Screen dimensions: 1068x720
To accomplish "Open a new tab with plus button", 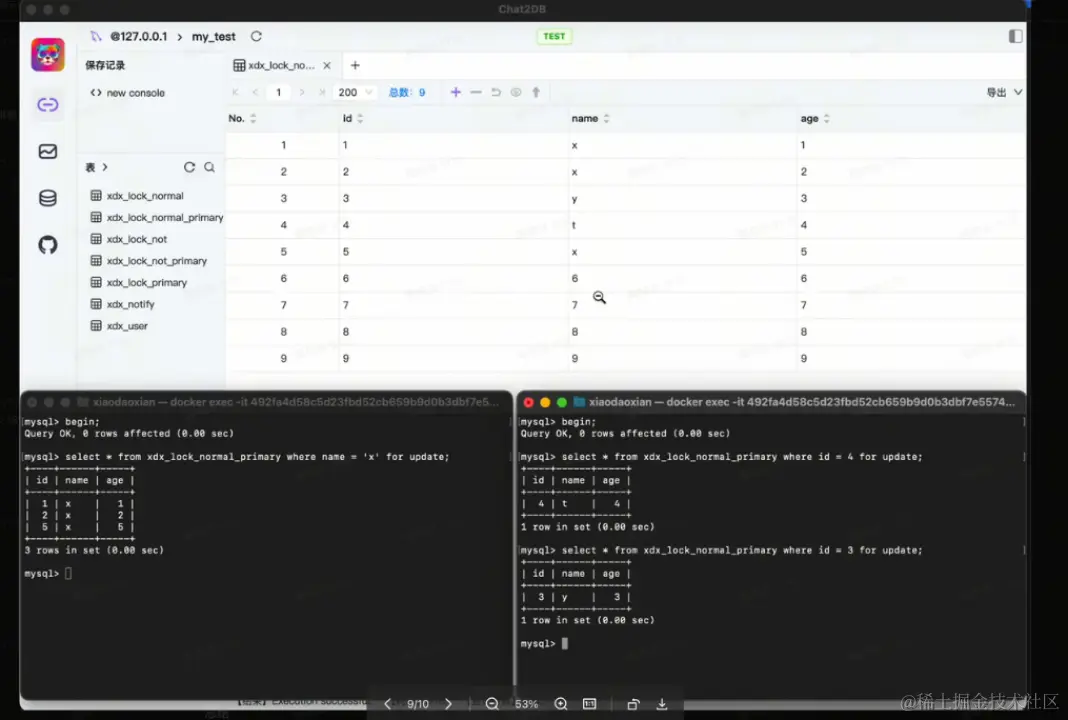I will coord(355,65).
